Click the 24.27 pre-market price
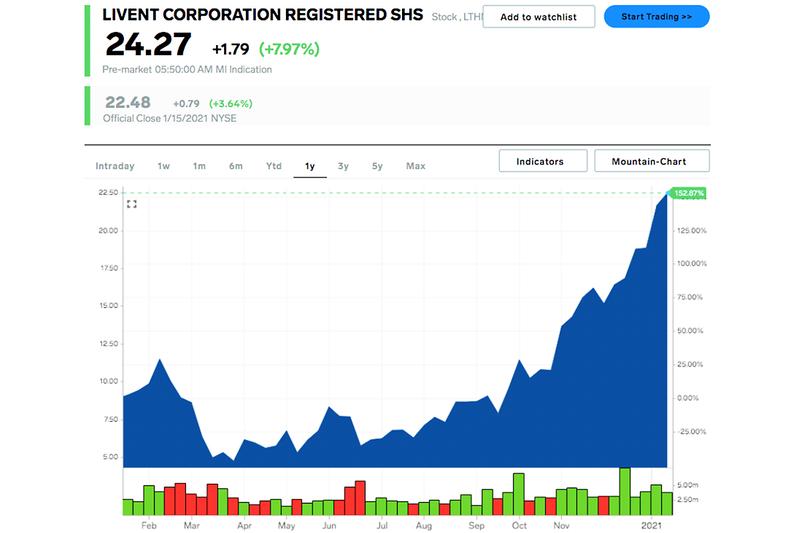 click(148, 44)
